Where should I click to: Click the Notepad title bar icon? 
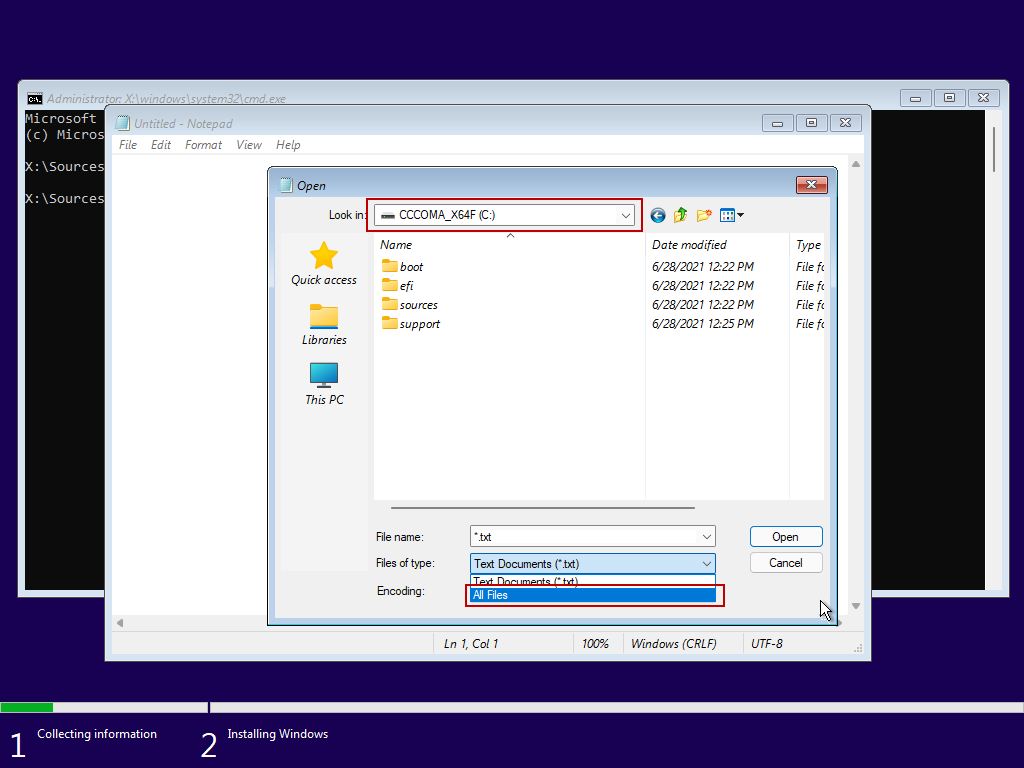tap(122, 123)
